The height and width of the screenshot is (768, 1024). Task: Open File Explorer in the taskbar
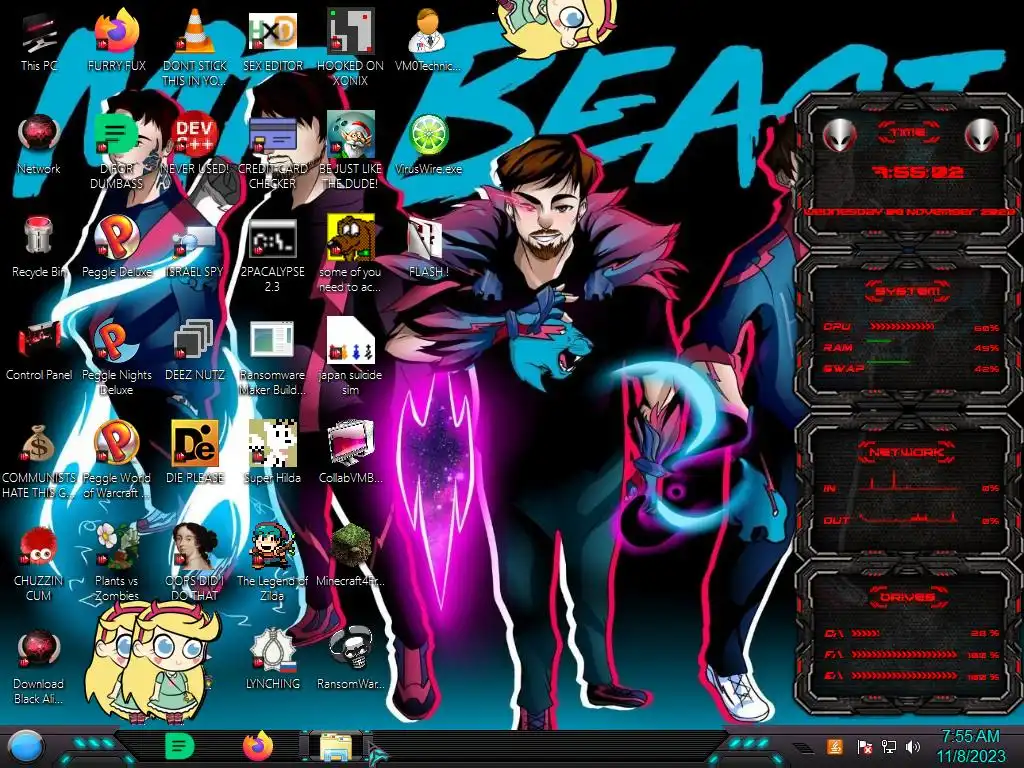point(336,747)
